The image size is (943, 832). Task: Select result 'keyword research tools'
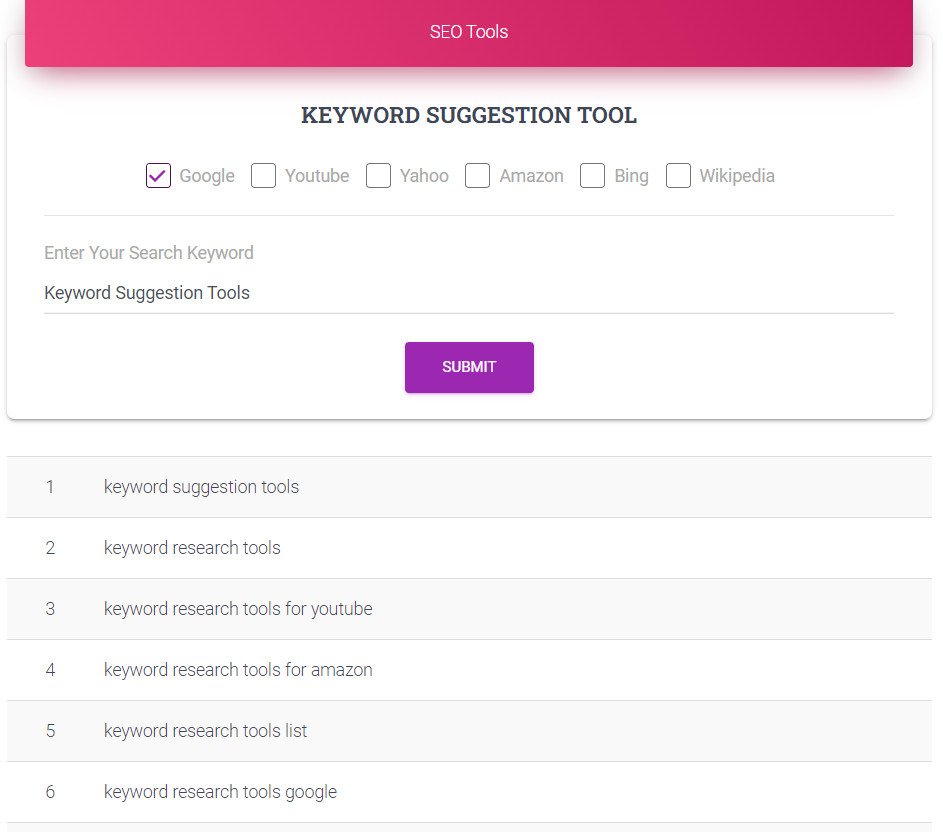[x=469, y=548]
